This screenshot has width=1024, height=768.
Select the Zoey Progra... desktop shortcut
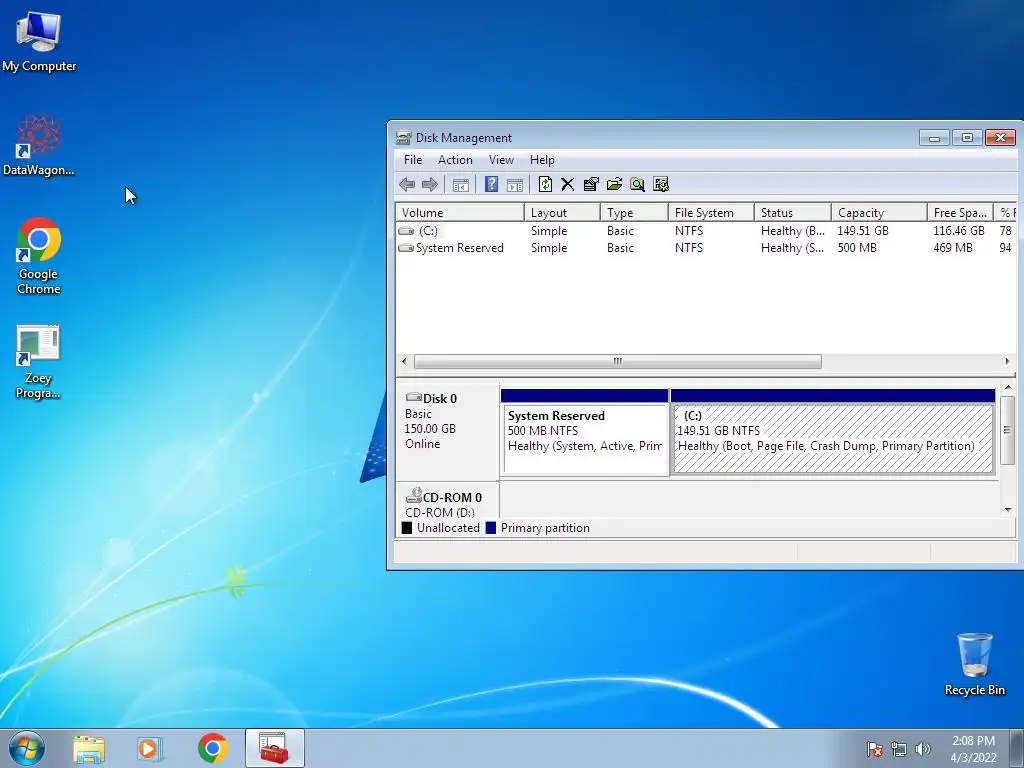tap(38, 362)
